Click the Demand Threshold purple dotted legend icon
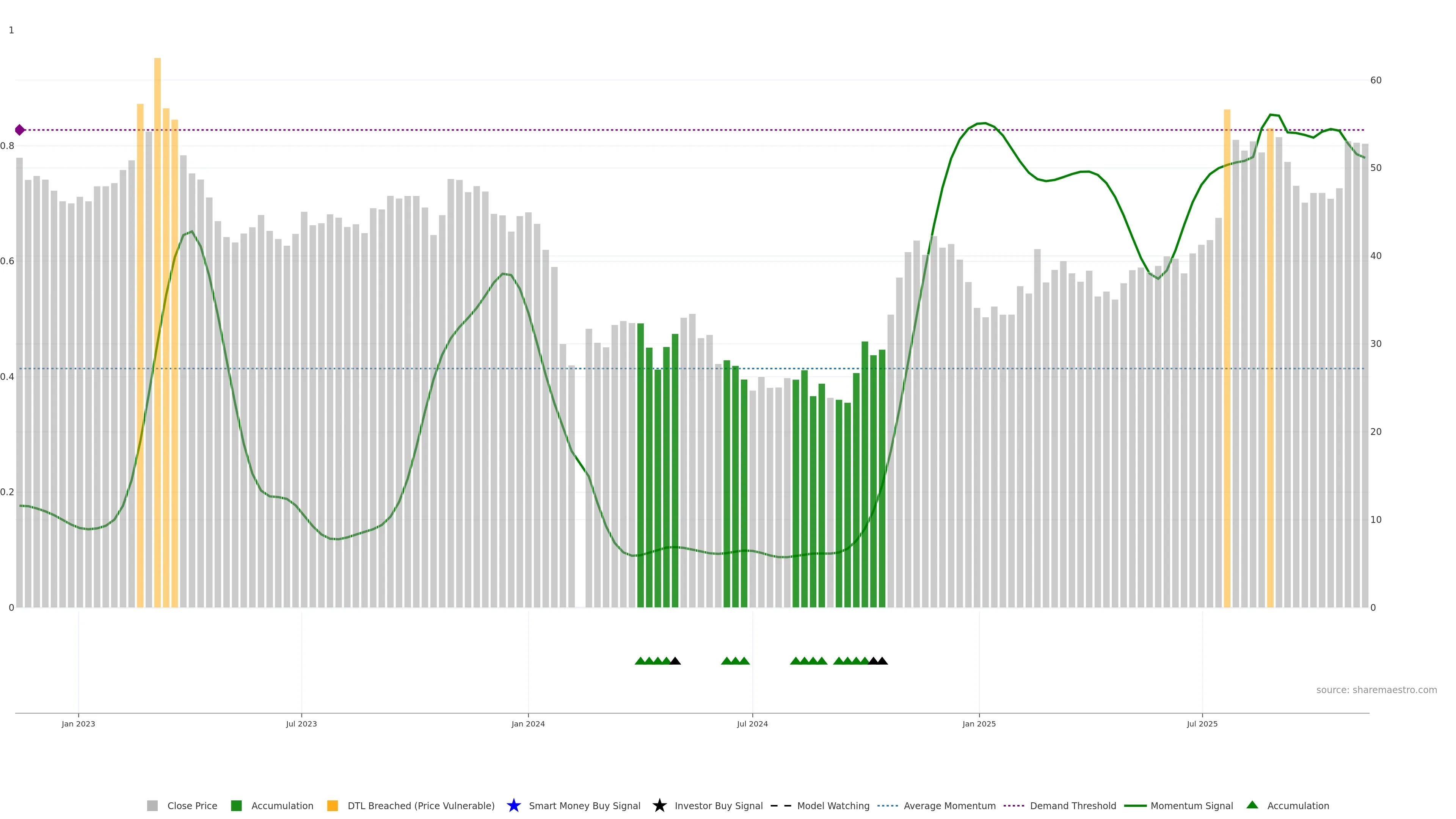Viewport: 1456px width, 819px height. 1014,805
